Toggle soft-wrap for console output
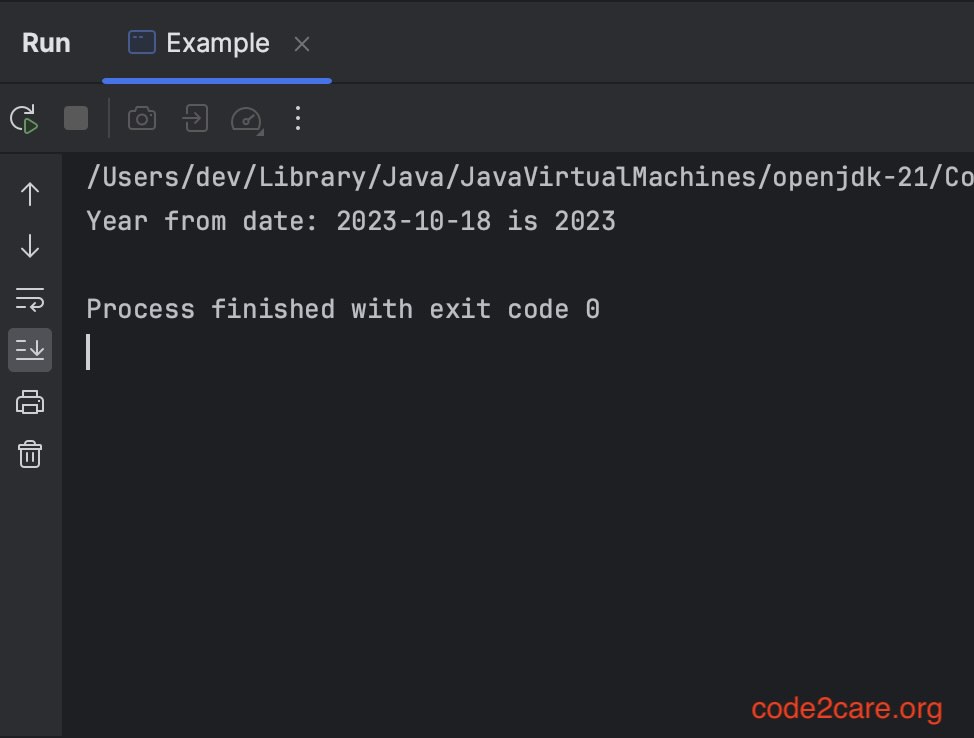 pyautogui.click(x=29, y=297)
